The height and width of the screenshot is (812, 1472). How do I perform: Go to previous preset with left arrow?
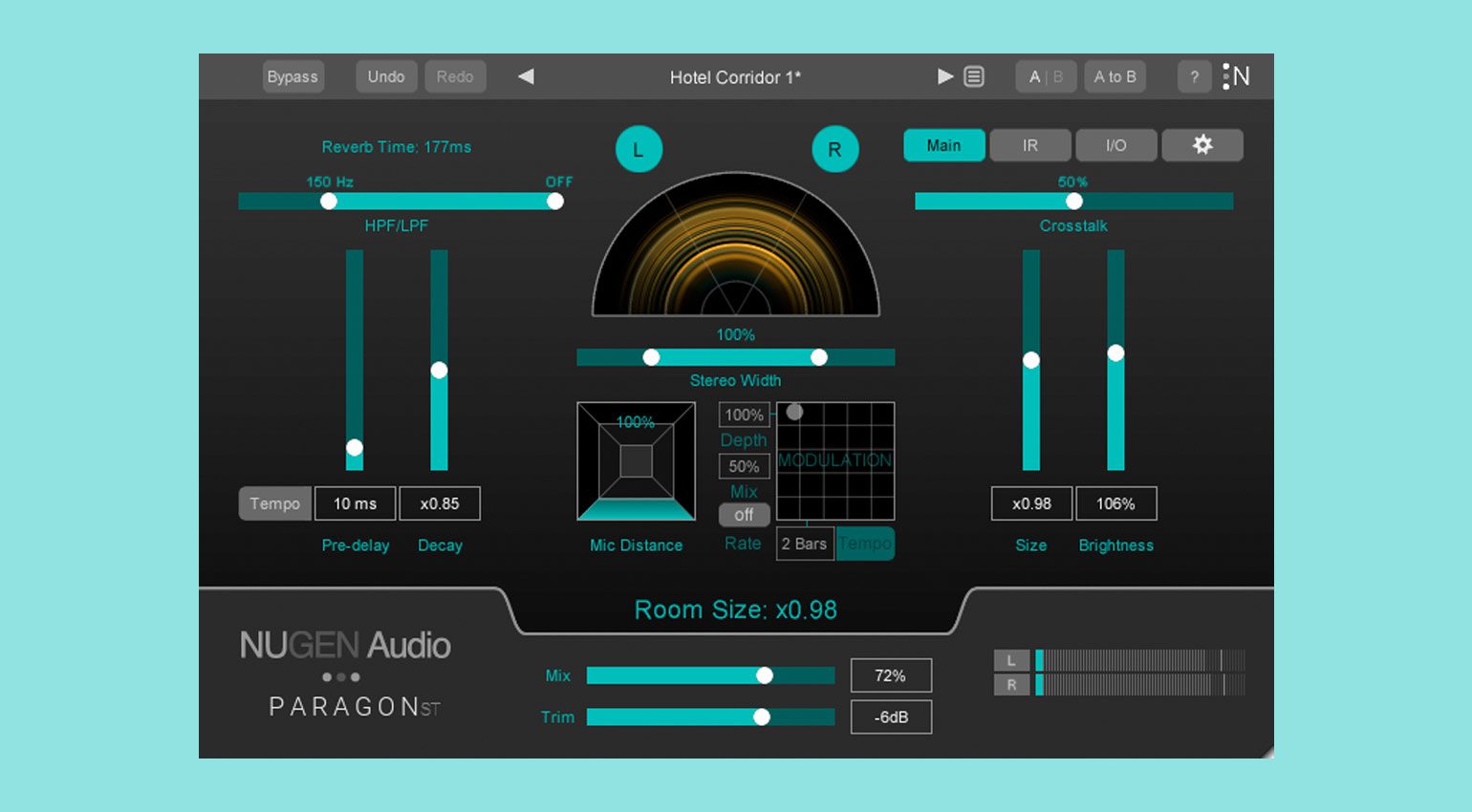(x=526, y=76)
